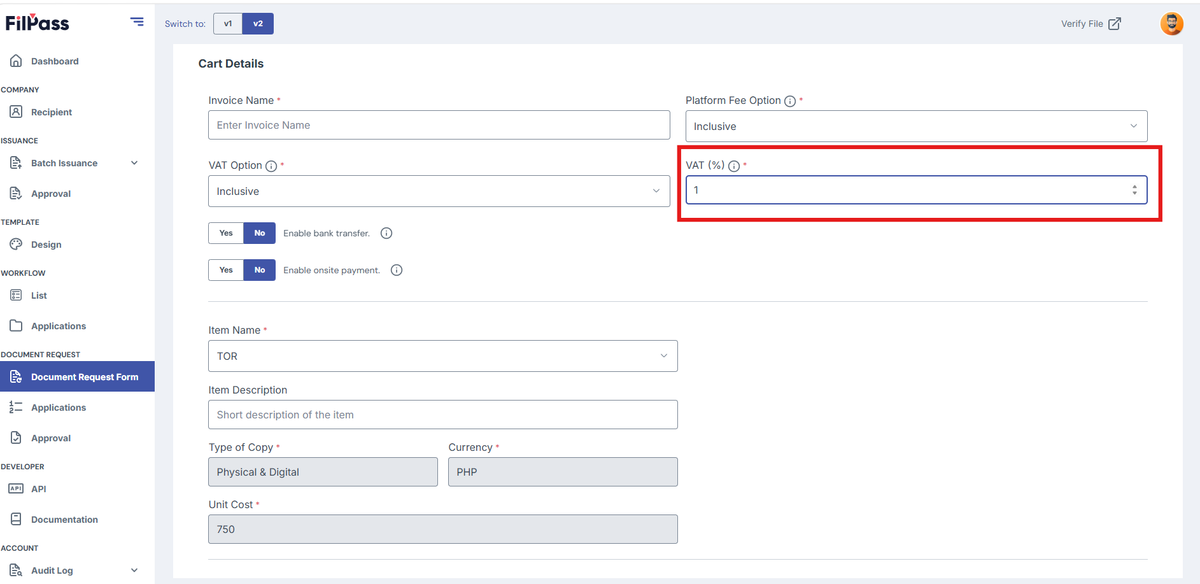Open Recipient page in sidebar
The image size is (1200, 584).
click(51, 112)
